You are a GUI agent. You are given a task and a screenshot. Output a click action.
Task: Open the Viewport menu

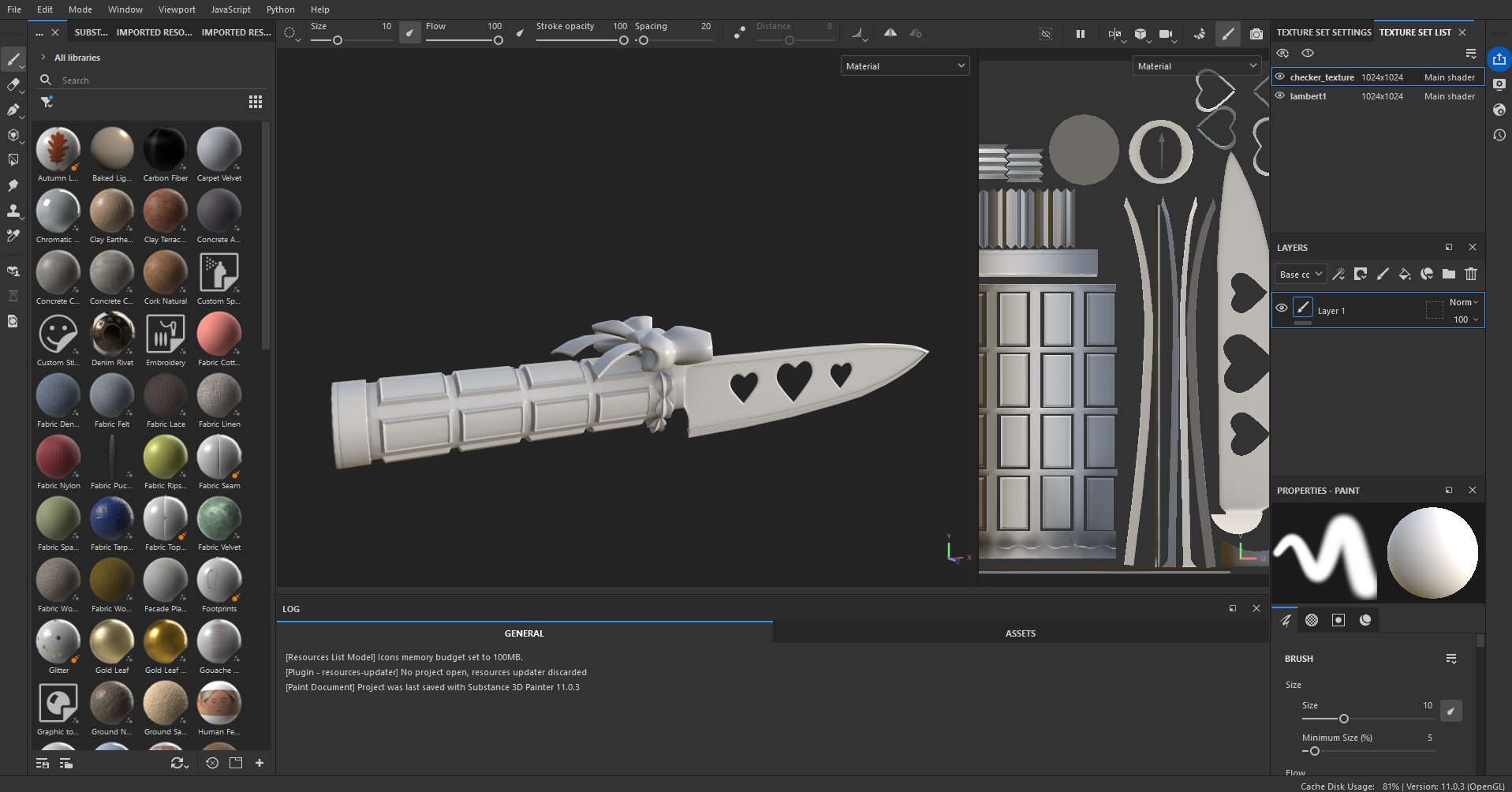tap(177, 9)
